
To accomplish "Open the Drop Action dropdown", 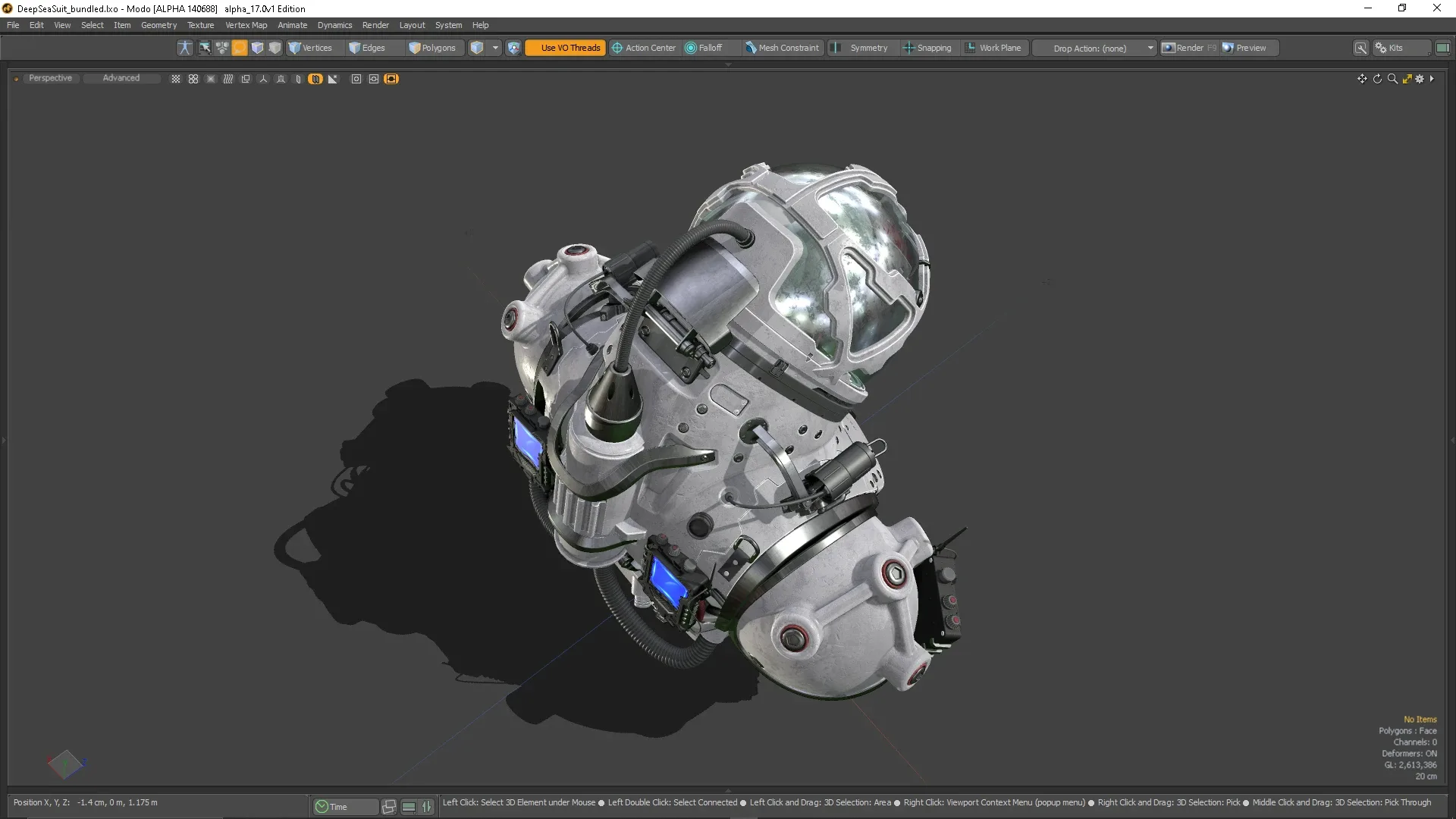I will [x=1096, y=48].
